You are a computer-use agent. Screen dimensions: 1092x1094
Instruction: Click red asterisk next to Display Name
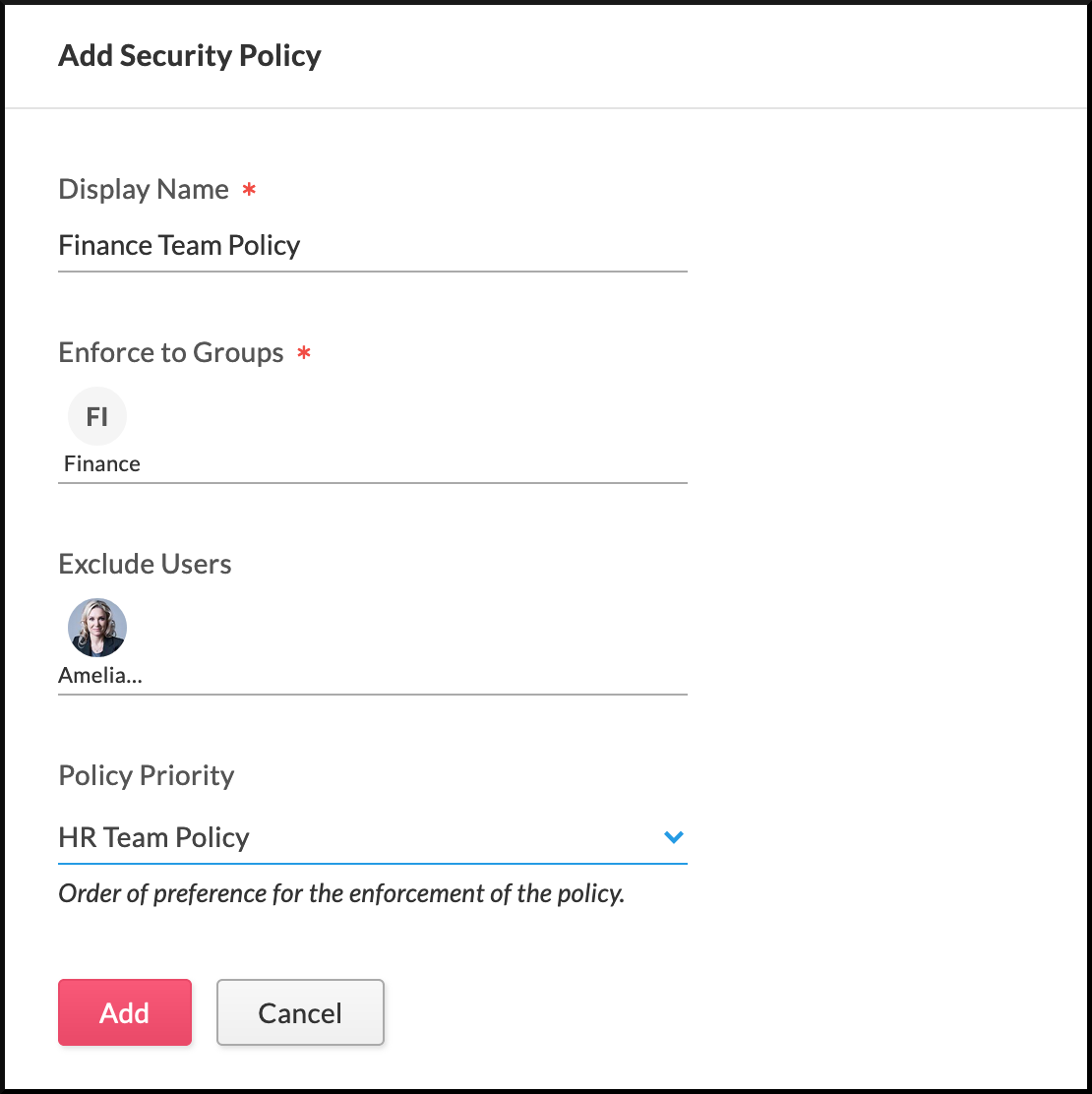coord(249,190)
